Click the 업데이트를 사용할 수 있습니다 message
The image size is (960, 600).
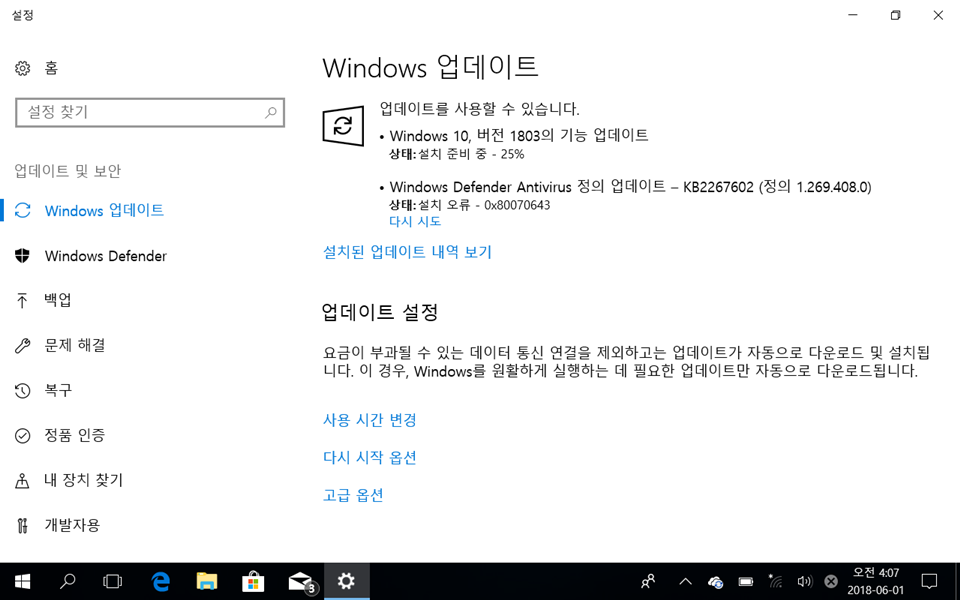pyautogui.click(x=479, y=109)
